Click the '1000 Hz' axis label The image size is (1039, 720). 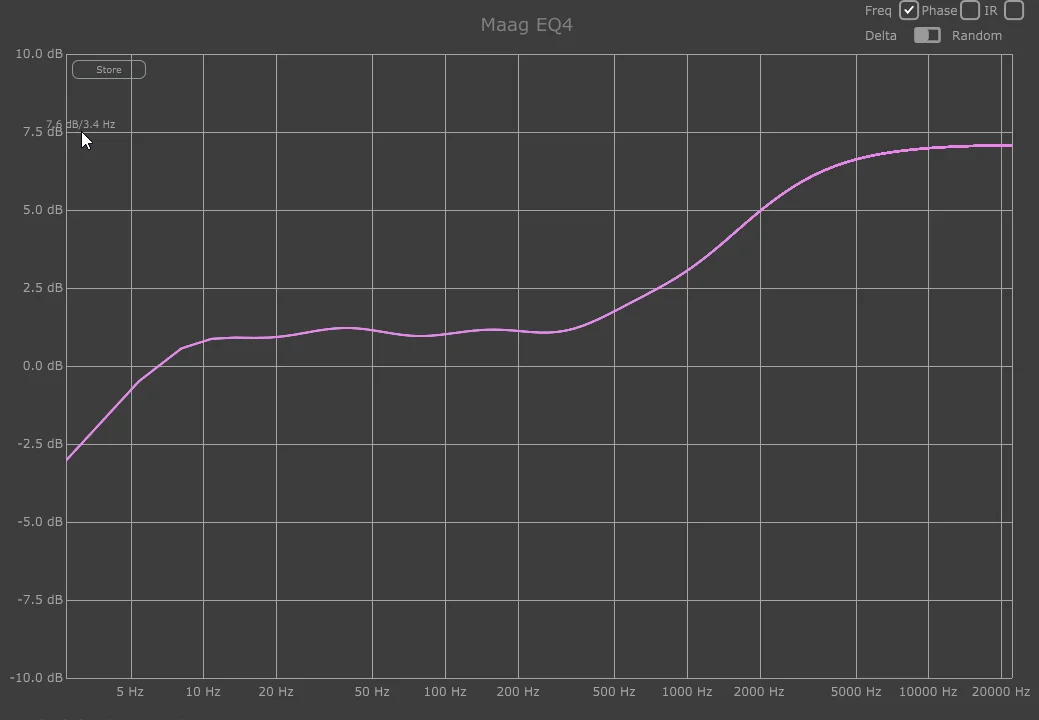pyautogui.click(x=687, y=692)
